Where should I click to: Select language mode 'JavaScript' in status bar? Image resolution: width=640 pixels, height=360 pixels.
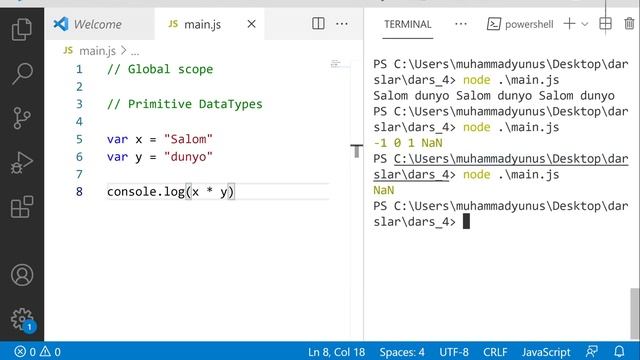click(546, 352)
